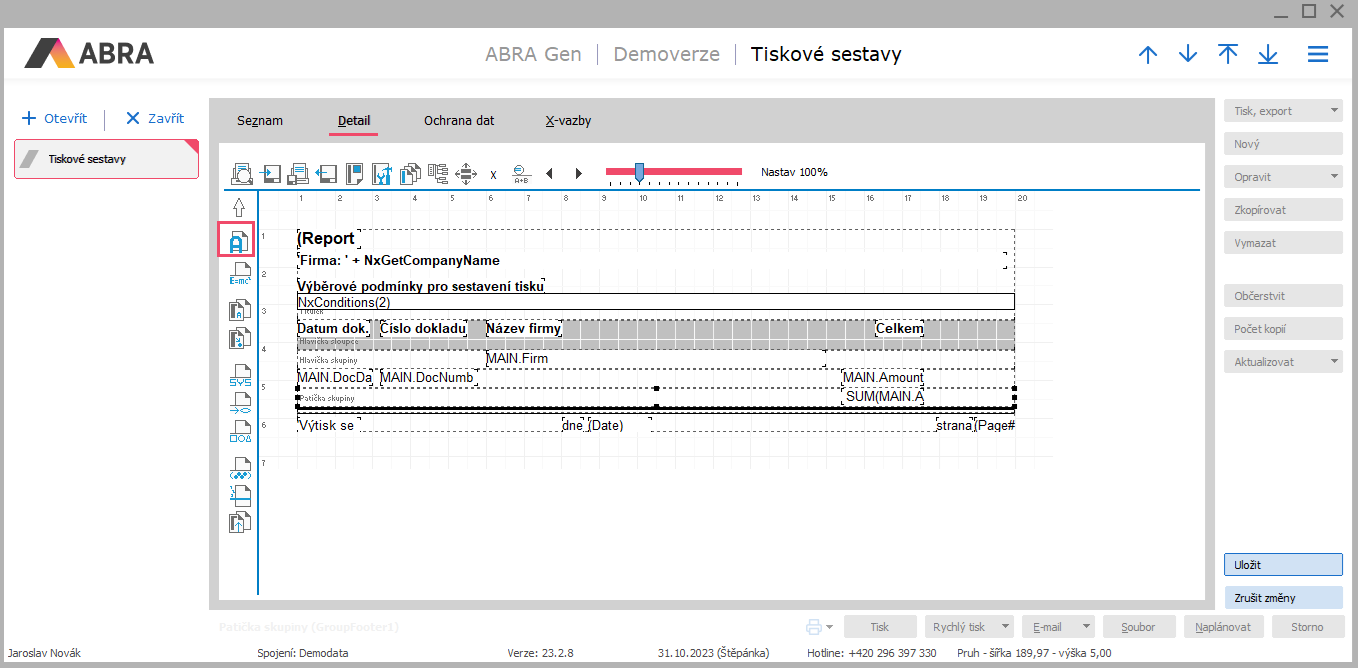Select the shapes object tool
This screenshot has width=1358, height=668.
coord(240,431)
